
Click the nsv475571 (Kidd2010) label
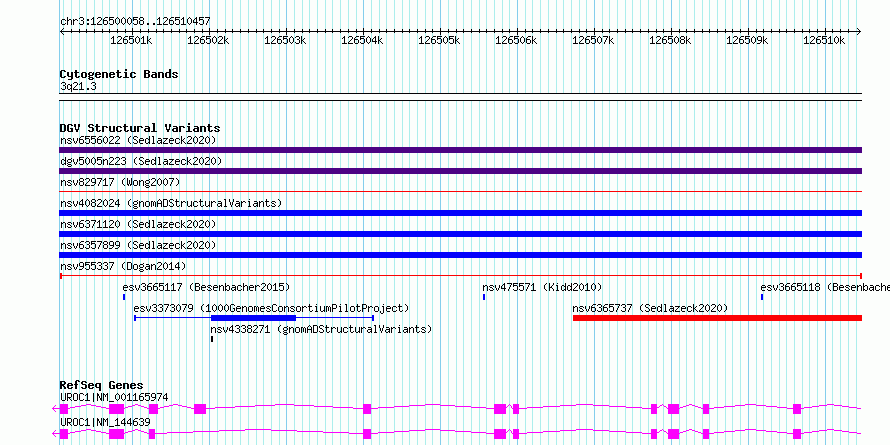[542, 287]
